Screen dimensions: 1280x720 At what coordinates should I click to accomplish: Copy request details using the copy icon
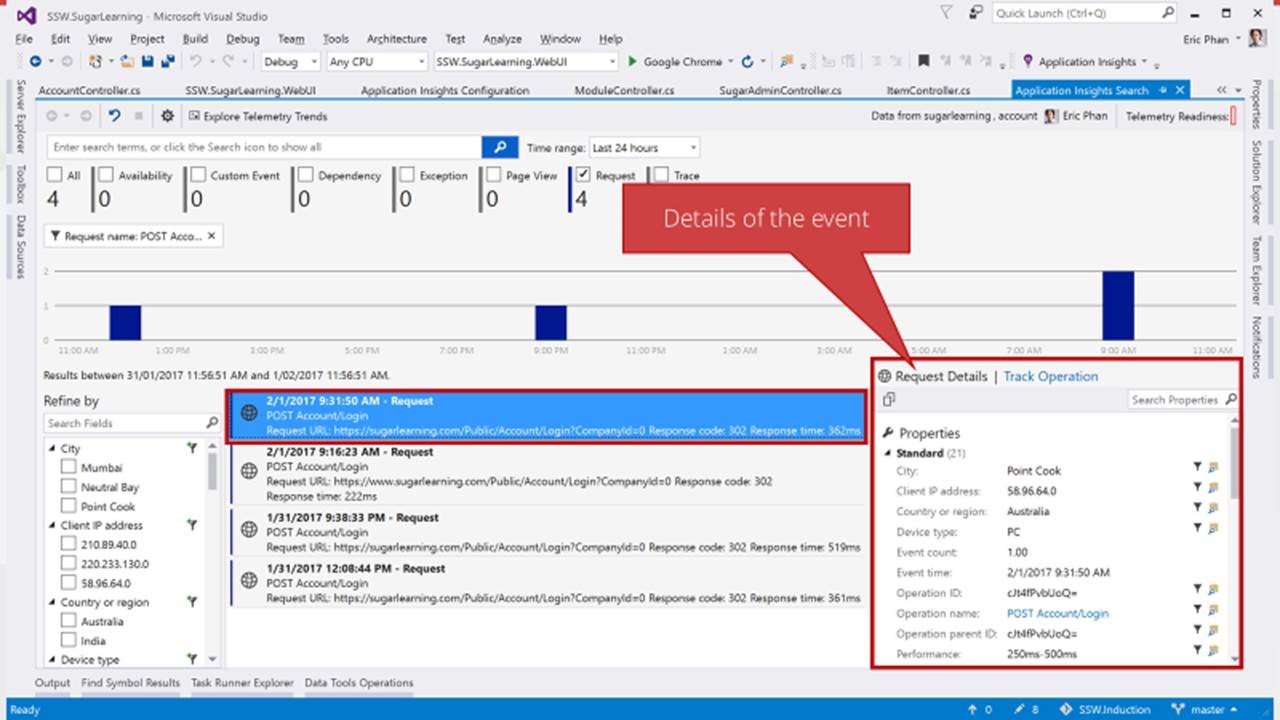click(888, 400)
